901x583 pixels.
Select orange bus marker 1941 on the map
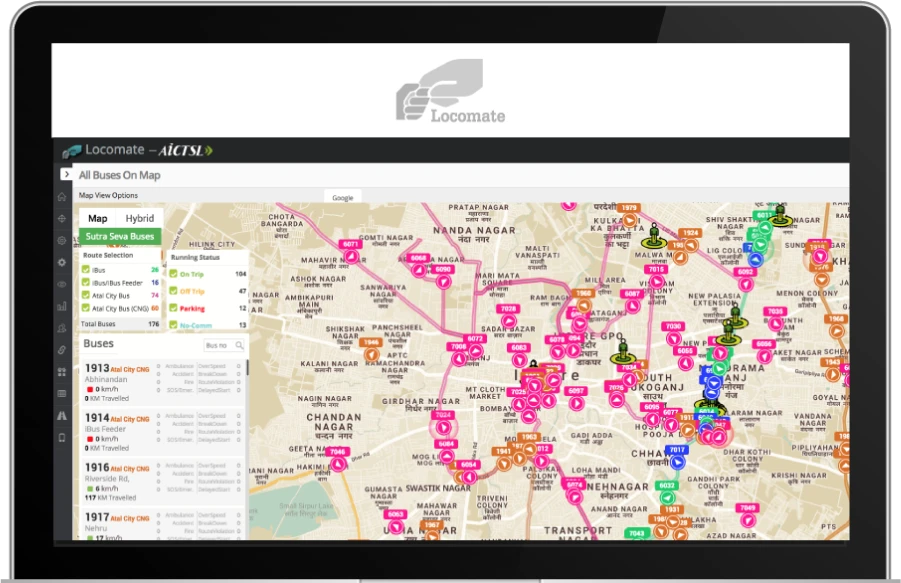503,458
